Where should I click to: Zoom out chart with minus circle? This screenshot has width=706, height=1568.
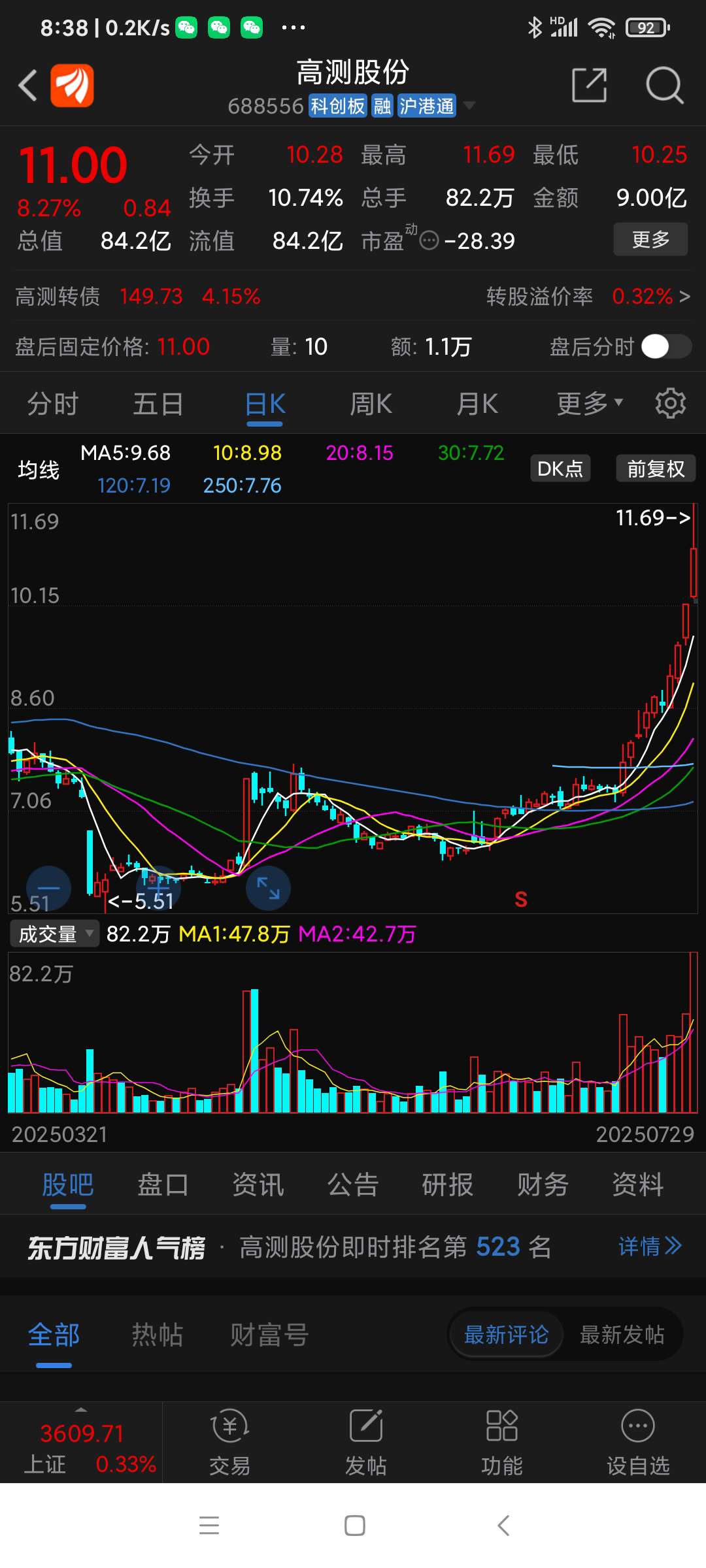click(x=48, y=888)
